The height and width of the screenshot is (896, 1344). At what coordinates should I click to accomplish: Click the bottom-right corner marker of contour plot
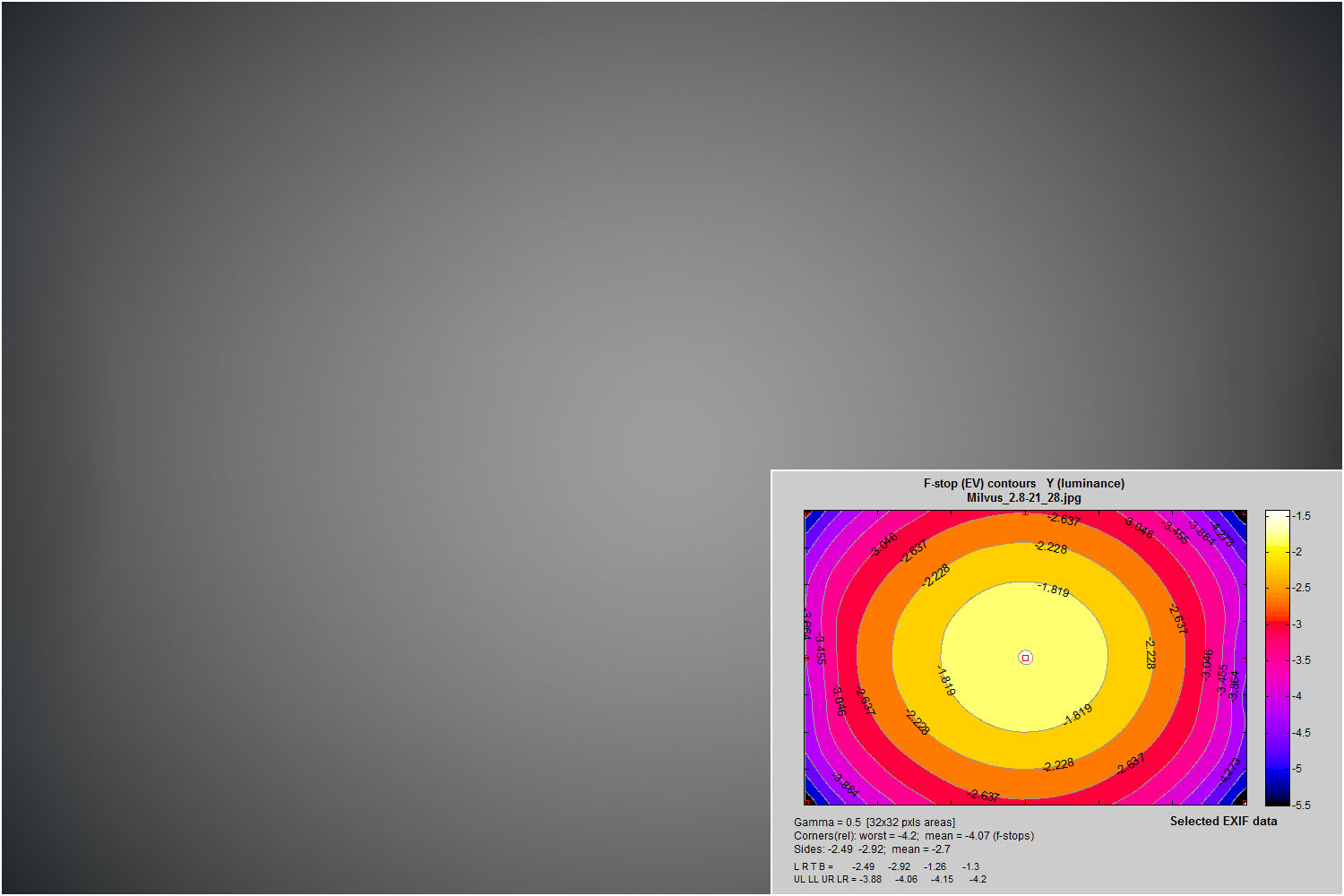pos(1243,800)
